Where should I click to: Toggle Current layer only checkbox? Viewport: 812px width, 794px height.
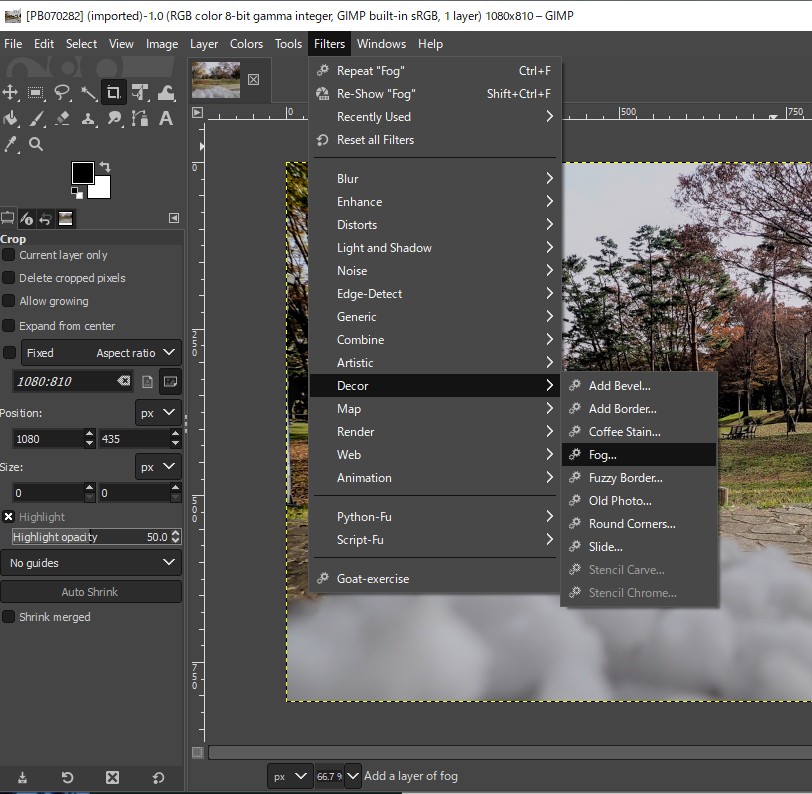click(8, 255)
